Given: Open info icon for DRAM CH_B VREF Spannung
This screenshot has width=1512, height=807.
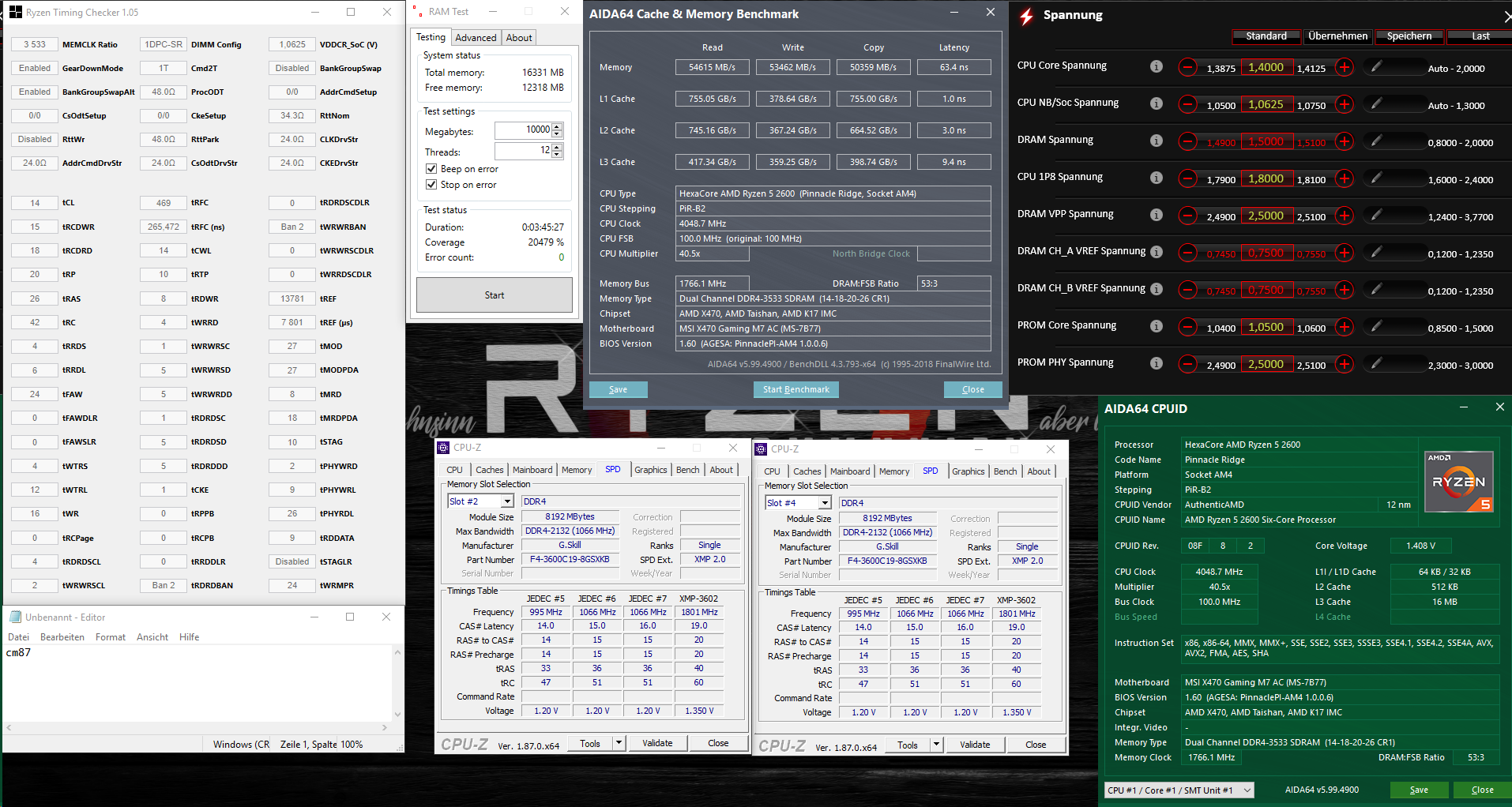Looking at the screenshot, I should [x=1157, y=289].
